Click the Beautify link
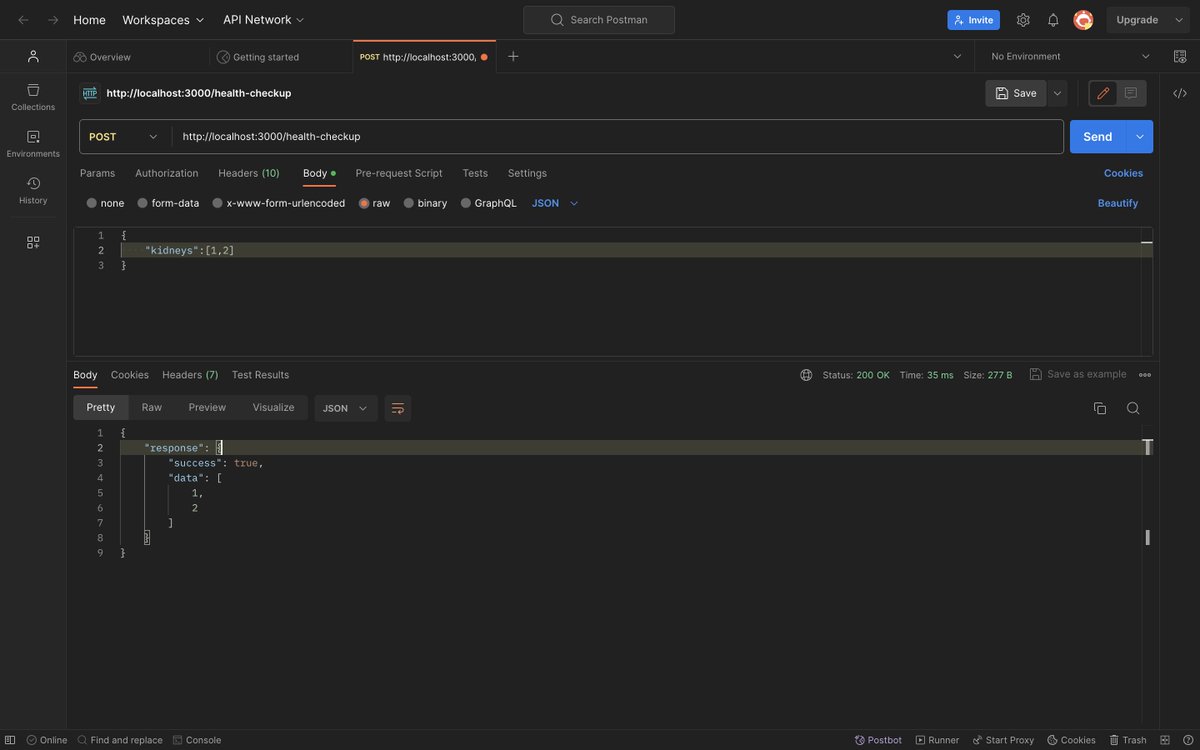Image resolution: width=1200 pixels, height=750 pixels. click(1118, 203)
